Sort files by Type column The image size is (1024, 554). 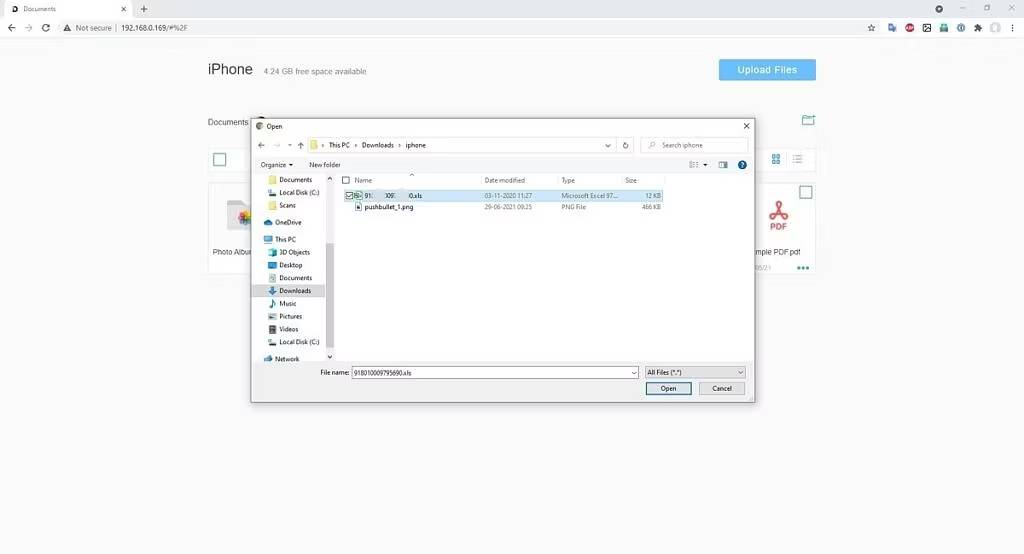pos(568,180)
